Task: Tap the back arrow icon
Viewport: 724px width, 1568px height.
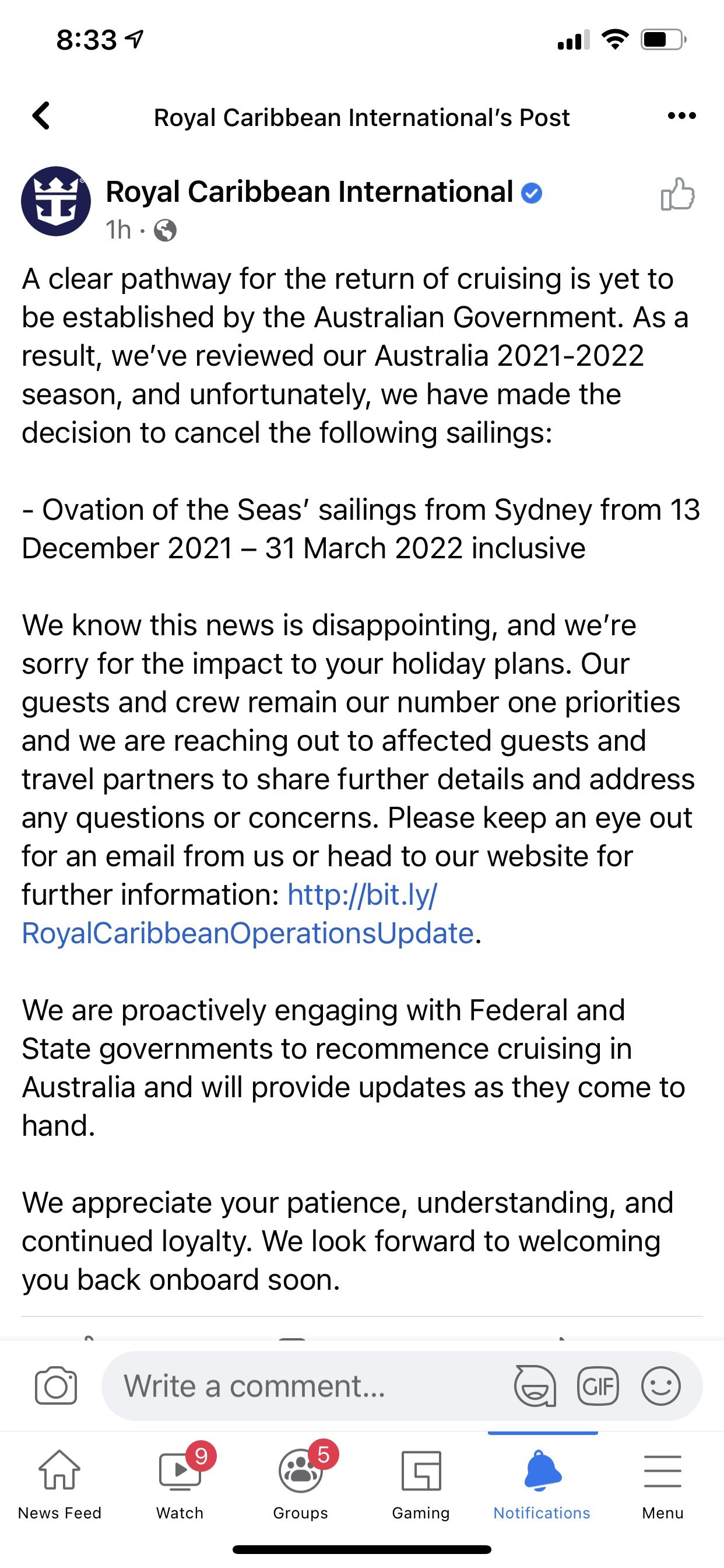Action: click(x=41, y=116)
